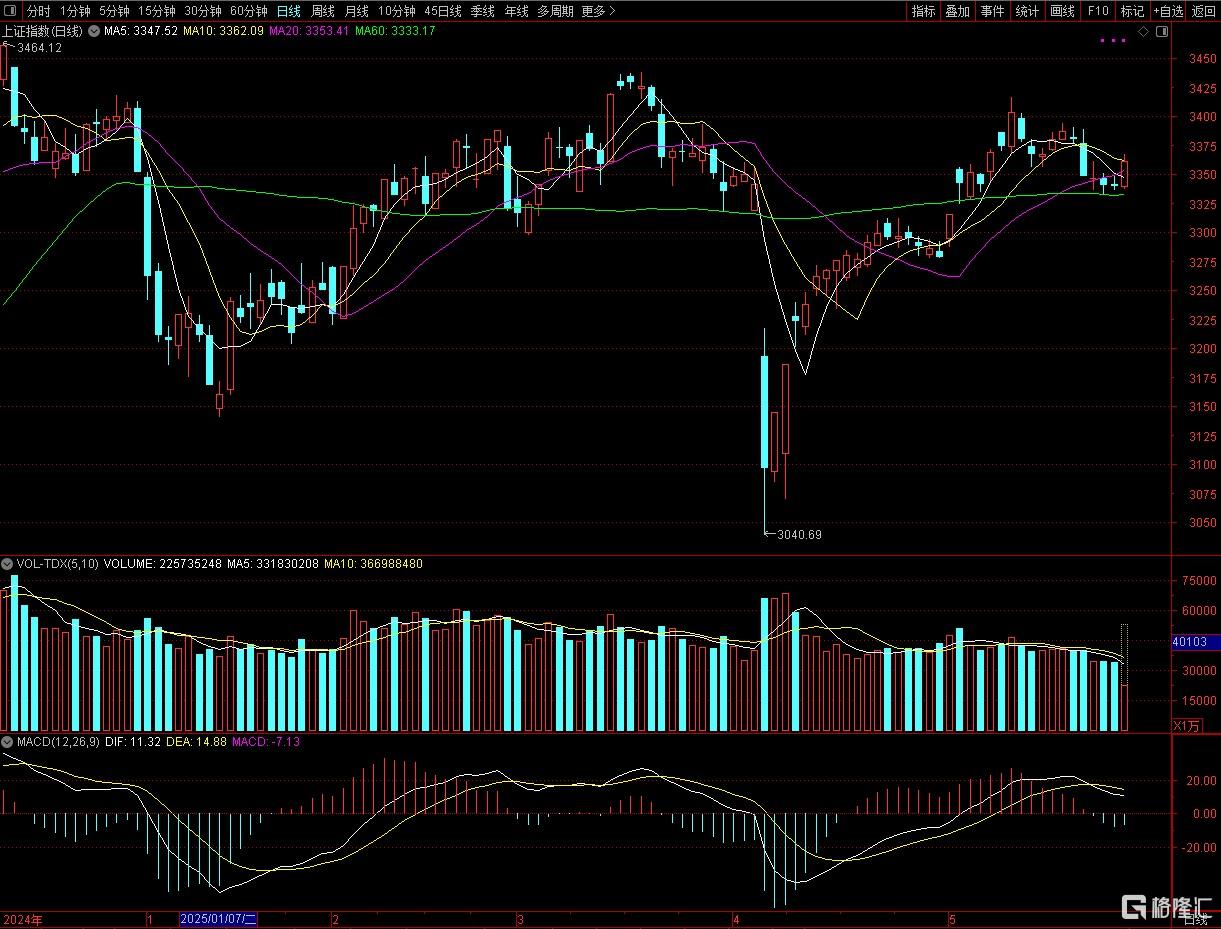Expand the VOL-TDX indicator dropdown arrow

(x=8, y=564)
